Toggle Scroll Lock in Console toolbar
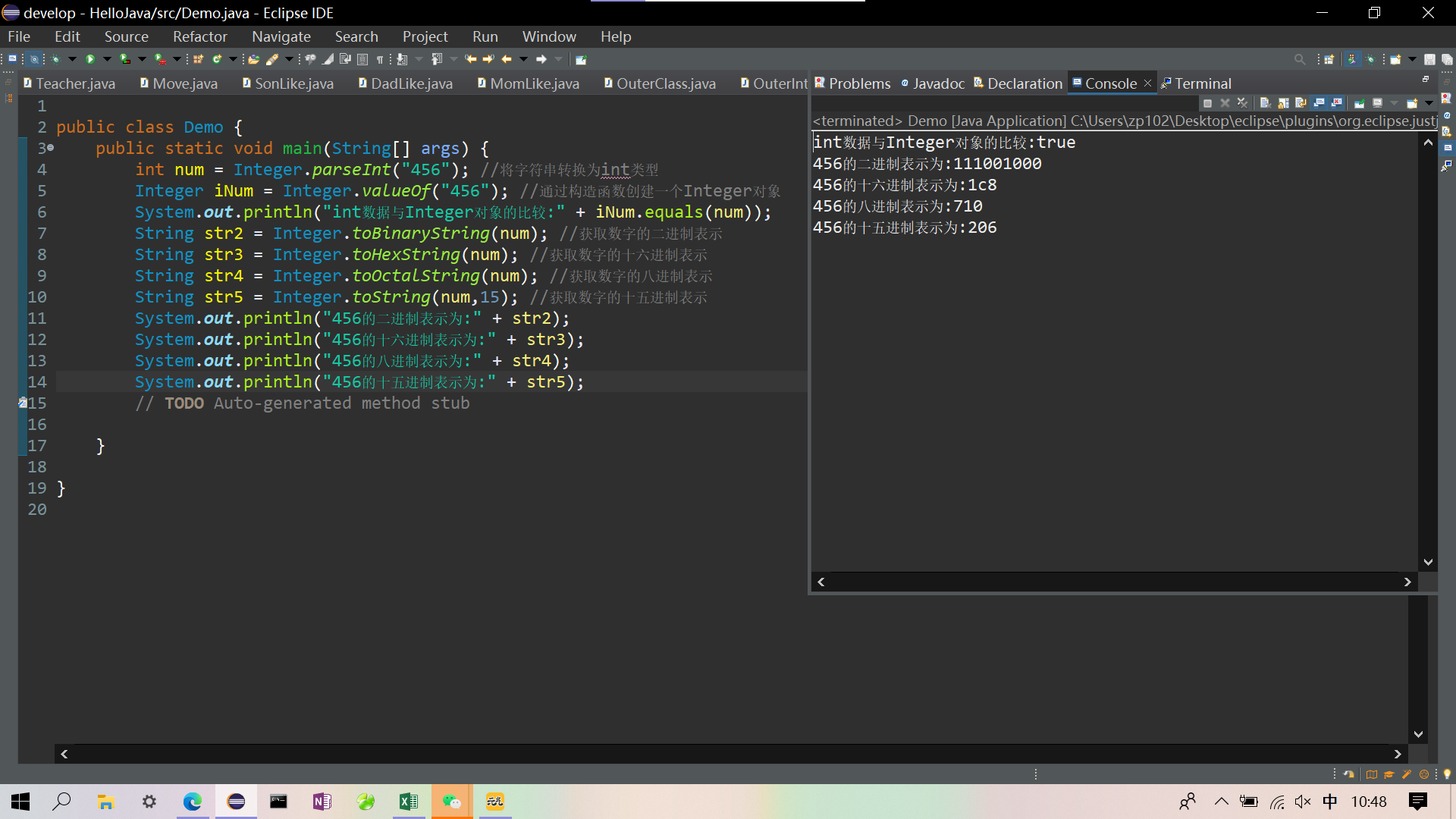 (x=1283, y=103)
